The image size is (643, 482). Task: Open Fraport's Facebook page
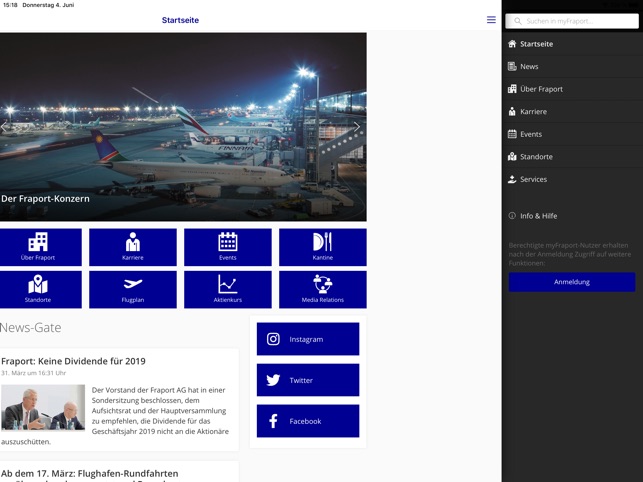[308, 421]
